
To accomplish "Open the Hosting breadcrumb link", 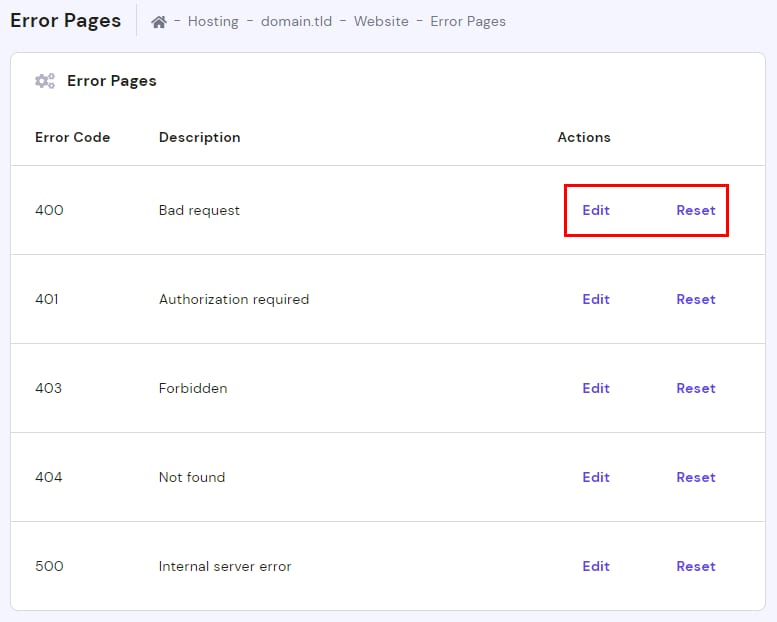I will 213,22.
